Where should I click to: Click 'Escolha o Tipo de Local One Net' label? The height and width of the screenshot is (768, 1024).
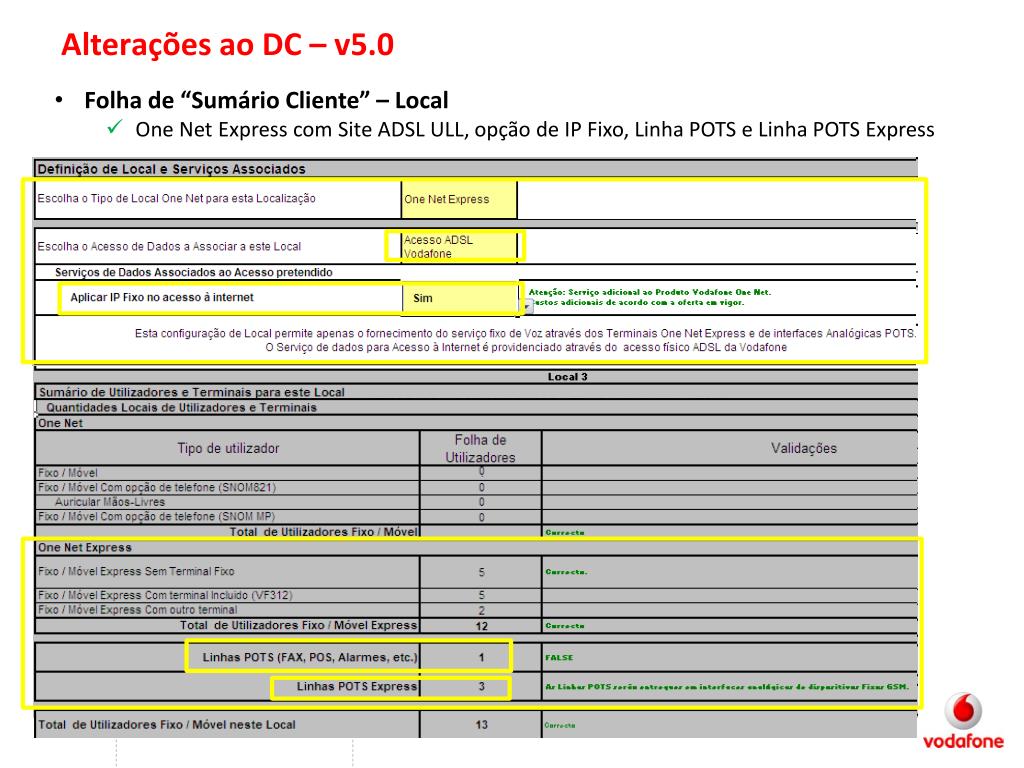point(176,199)
